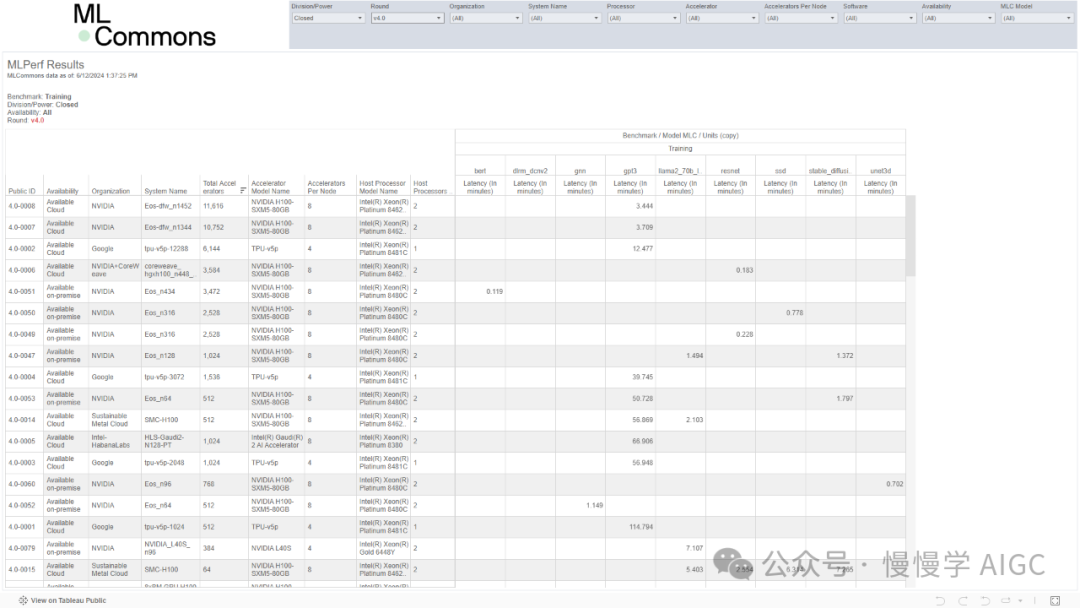The height and width of the screenshot is (608, 1080).
Task: Select gpt3 latency value 12.477
Action: 642,249
